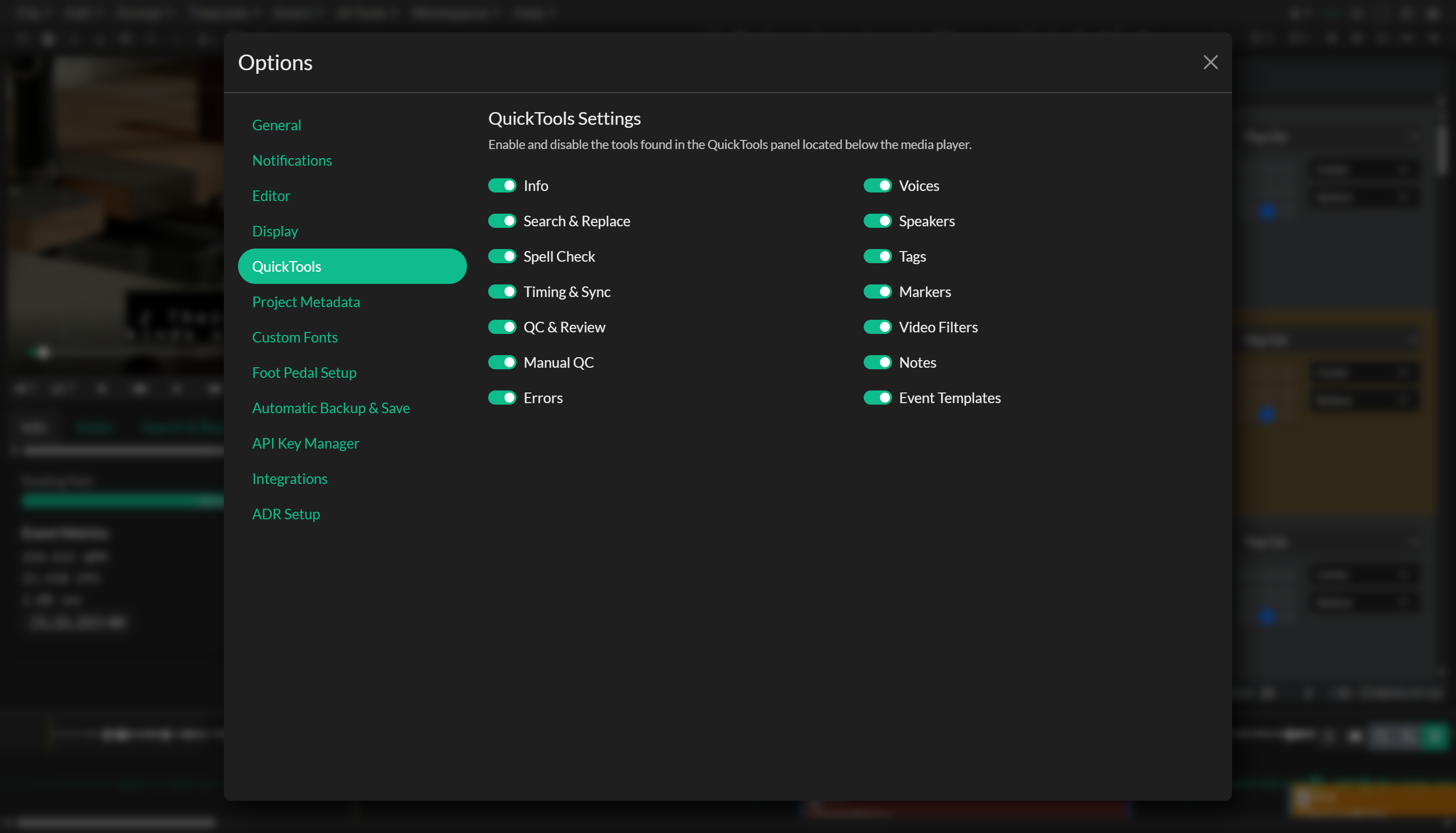This screenshot has height=833, width=1456.
Task: Turn off Search & Replace
Action: pyautogui.click(x=502, y=221)
